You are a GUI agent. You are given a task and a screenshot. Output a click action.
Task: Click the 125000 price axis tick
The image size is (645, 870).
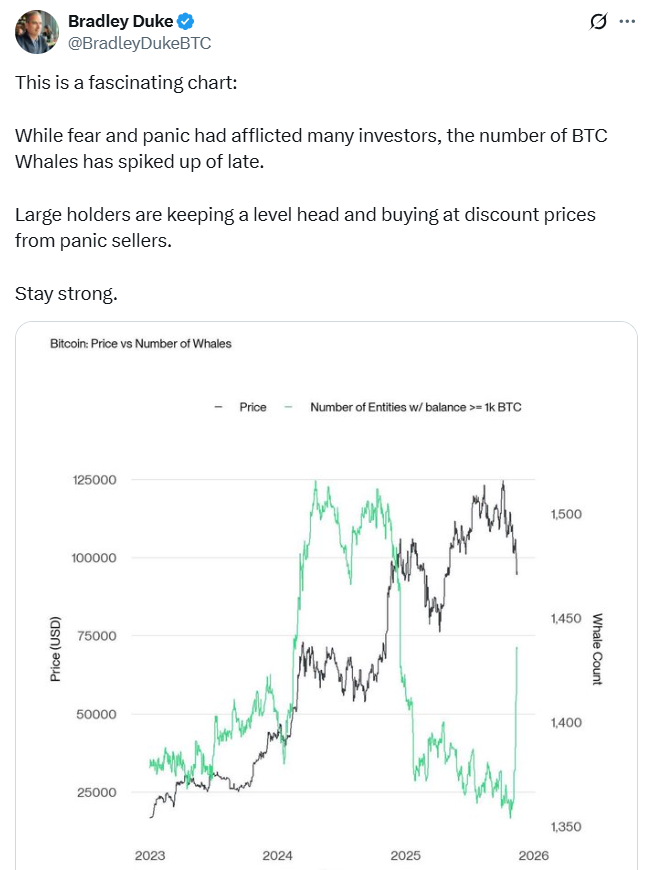click(95, 480)
